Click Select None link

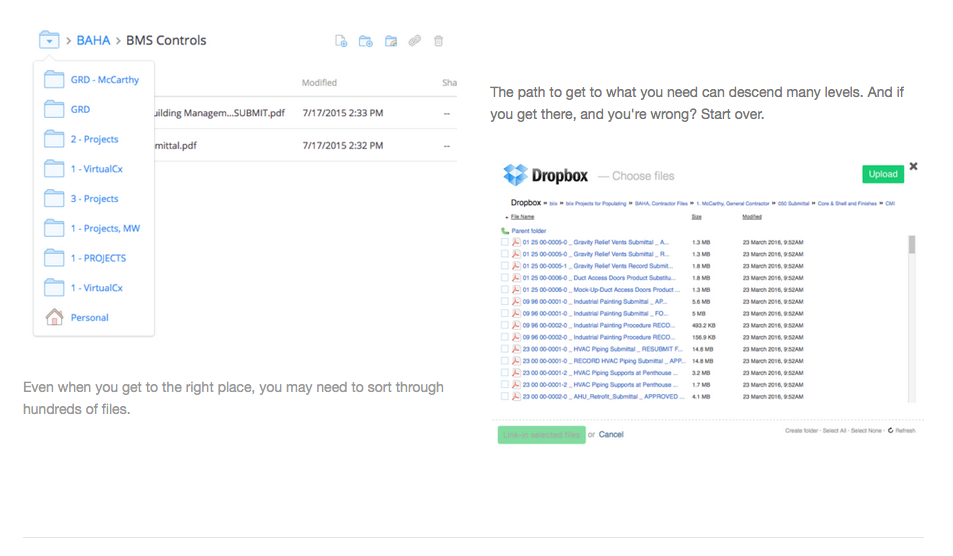click(866, 431)
